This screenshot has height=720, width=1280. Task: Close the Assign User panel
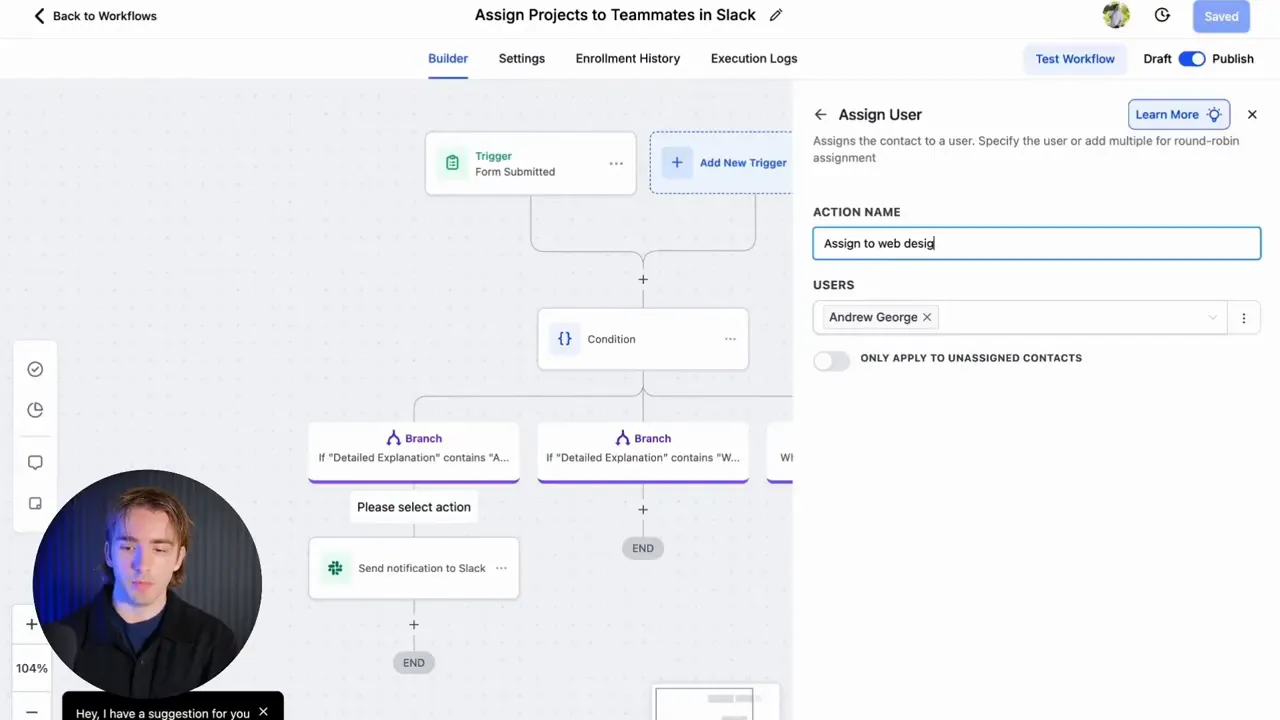(x=1252, y=115)
